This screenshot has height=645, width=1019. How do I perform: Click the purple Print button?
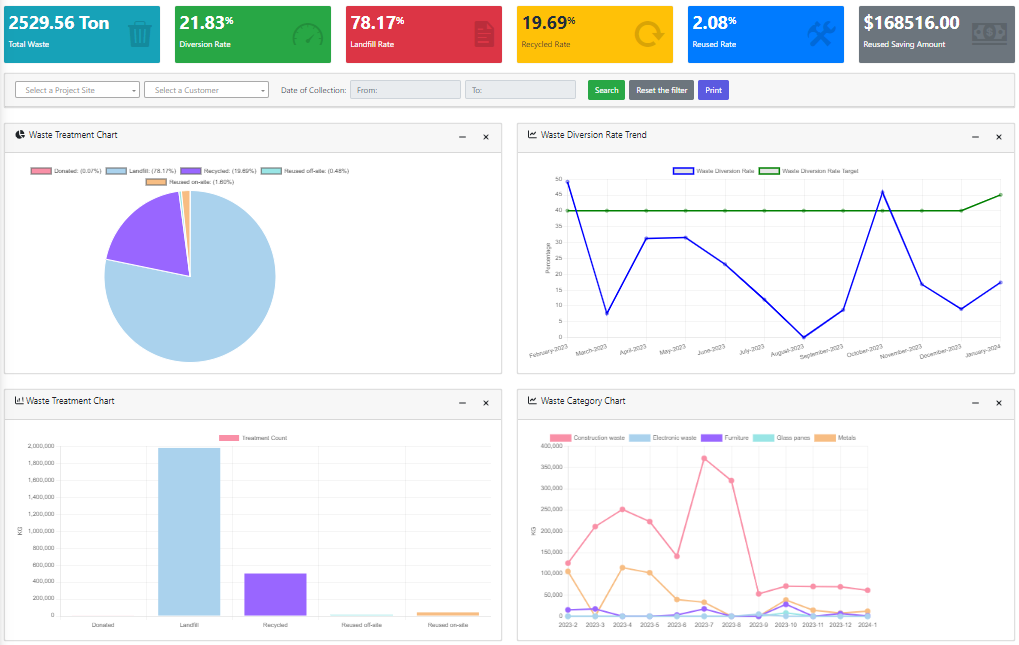pos(713,89)
